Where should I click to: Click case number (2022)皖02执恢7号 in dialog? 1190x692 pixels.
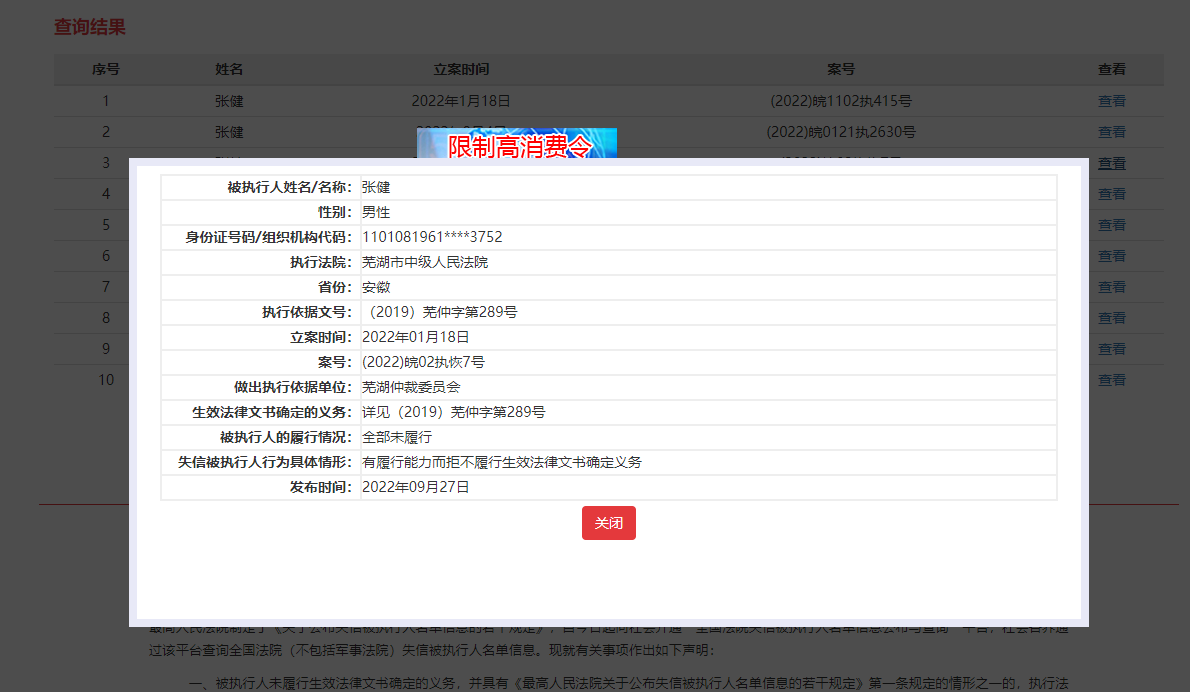(x=423, y=362)
